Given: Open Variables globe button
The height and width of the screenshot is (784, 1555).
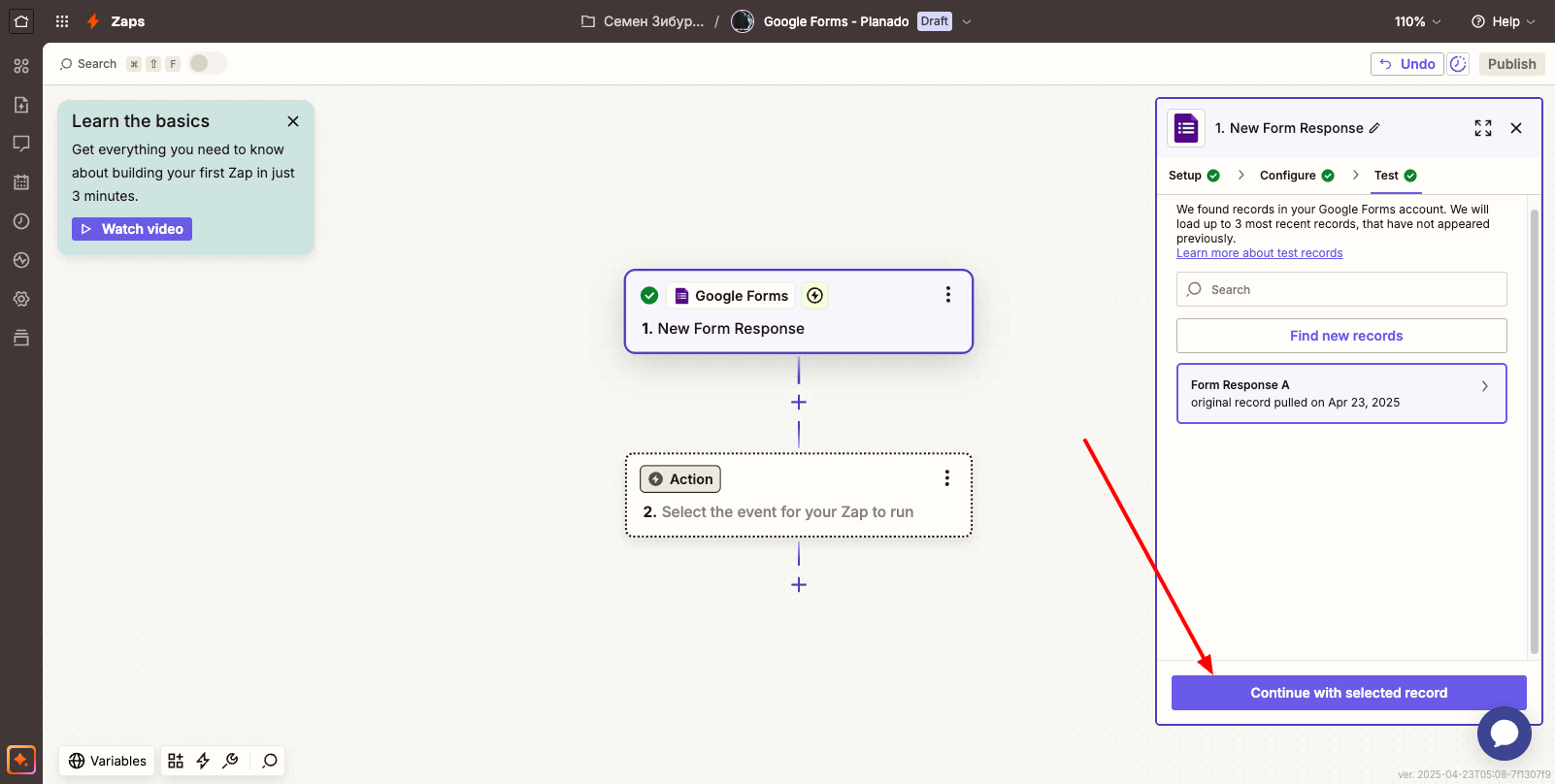Looking at the screenshot, I should pos(107,761).
